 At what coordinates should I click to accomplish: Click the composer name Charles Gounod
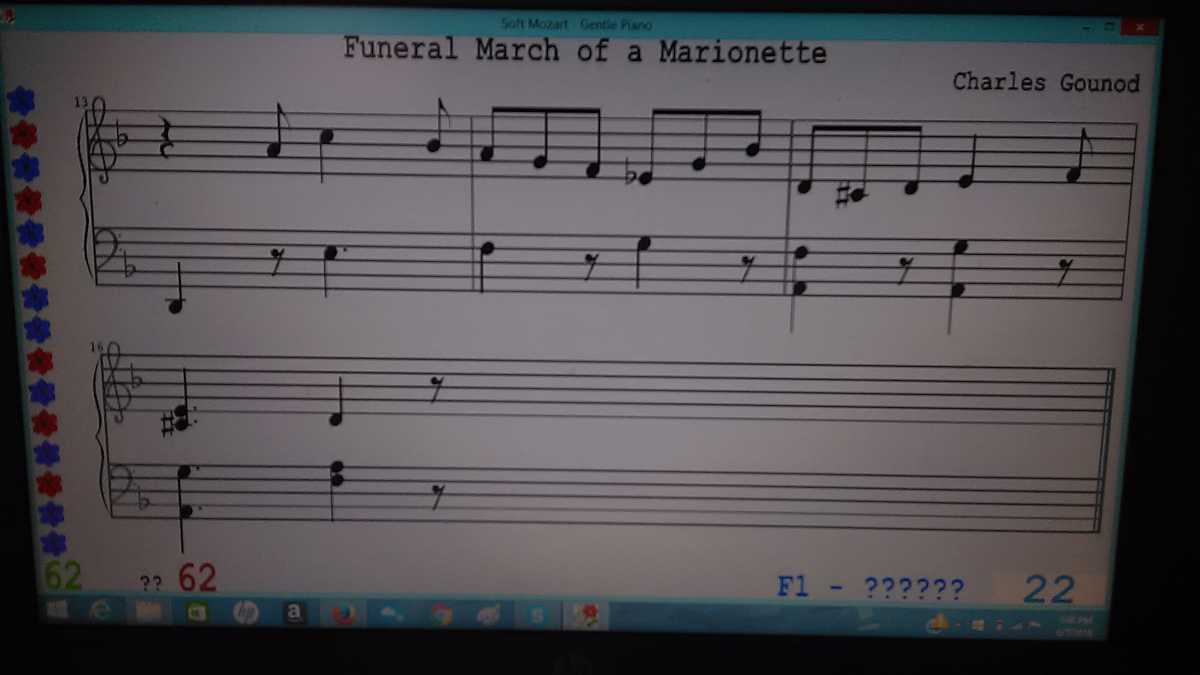[1046, 82]
